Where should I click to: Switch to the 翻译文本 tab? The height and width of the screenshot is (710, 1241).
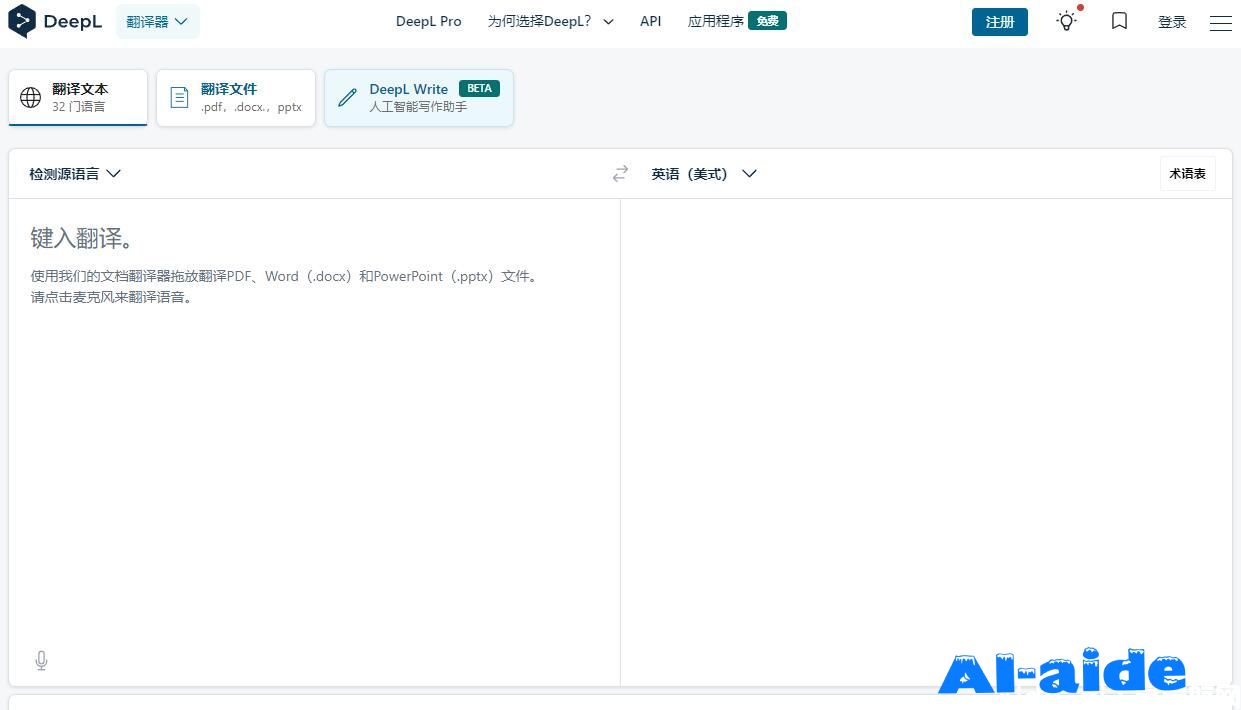click(x=78, y=97)
